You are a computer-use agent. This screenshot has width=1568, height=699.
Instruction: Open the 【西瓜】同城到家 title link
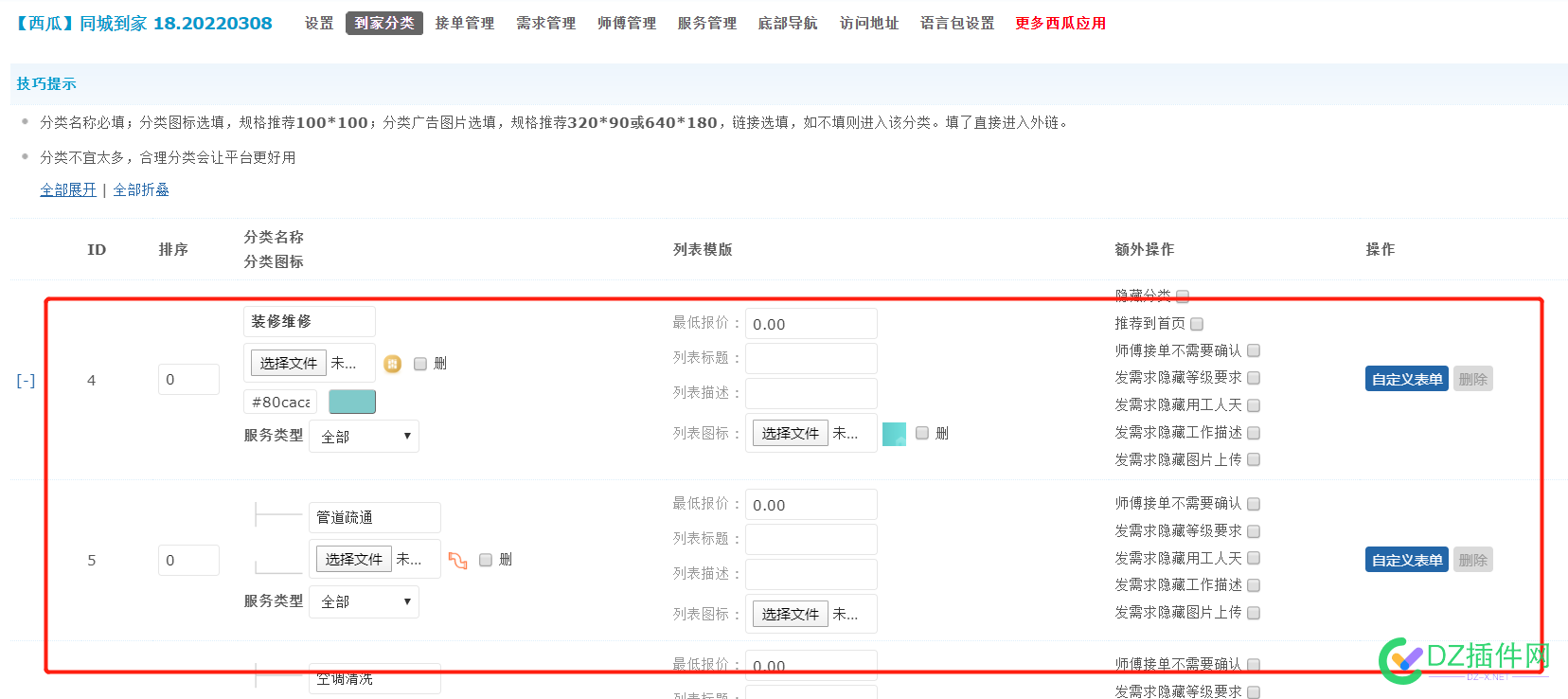pos(142,23)
